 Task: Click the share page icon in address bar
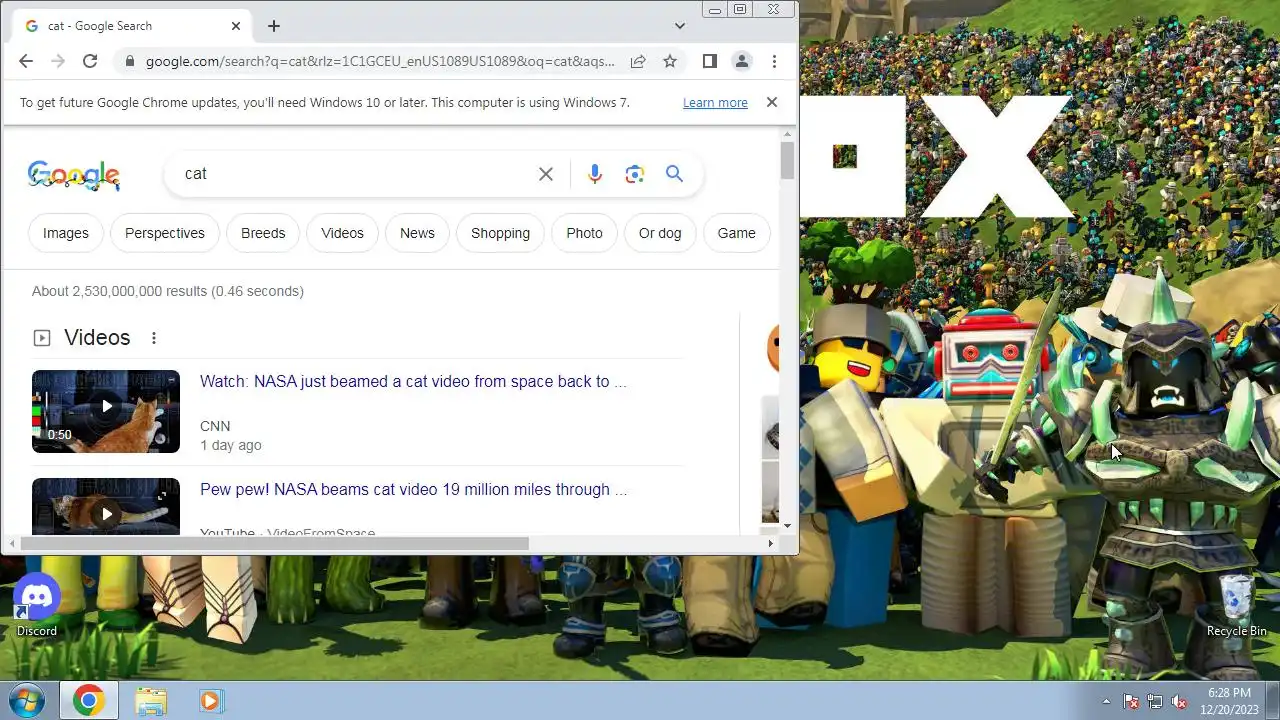(x=638, y=61)
